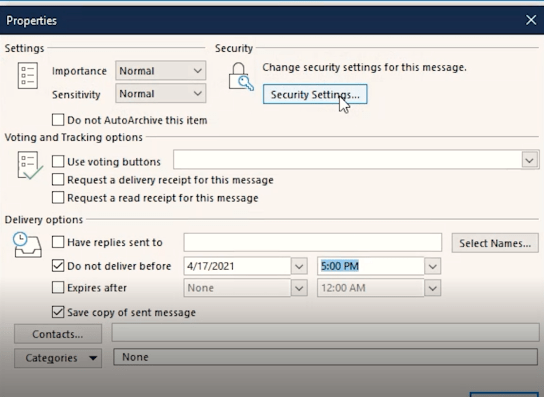Check Use voting buttons

pyautogui.click(x=58, y=161)
